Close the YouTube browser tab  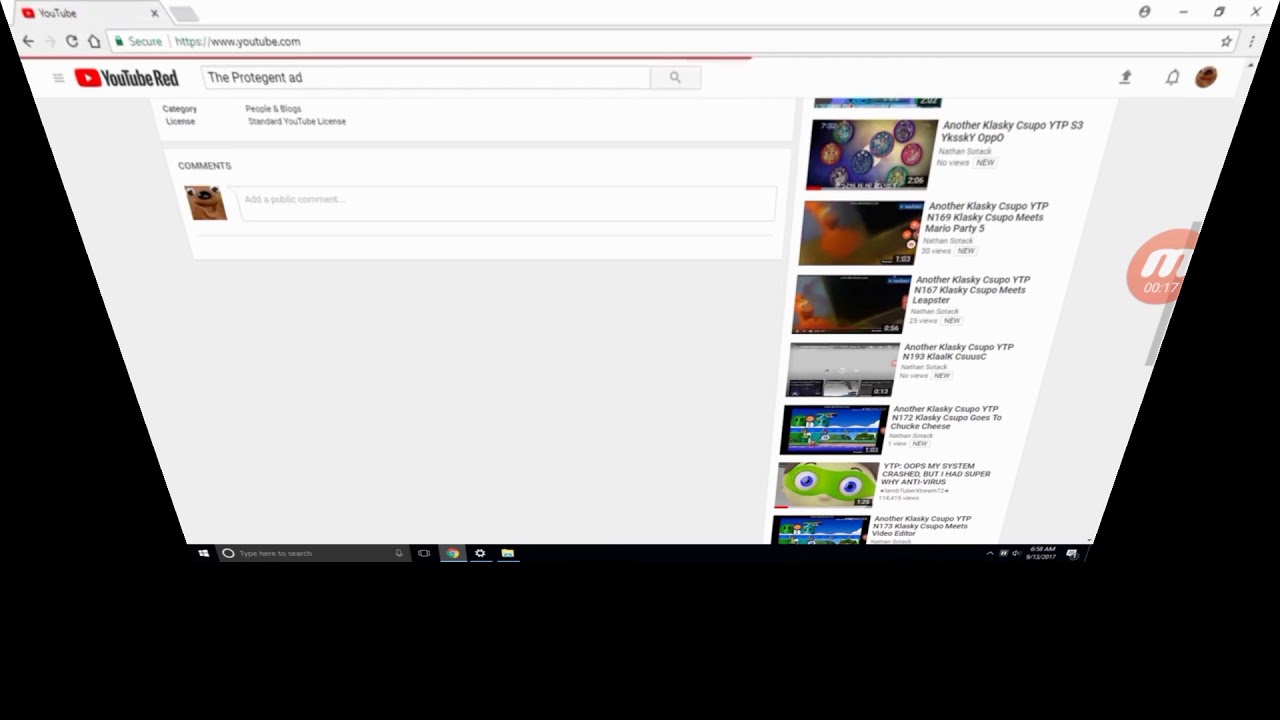pyautogui.click(x=154, y=13)
